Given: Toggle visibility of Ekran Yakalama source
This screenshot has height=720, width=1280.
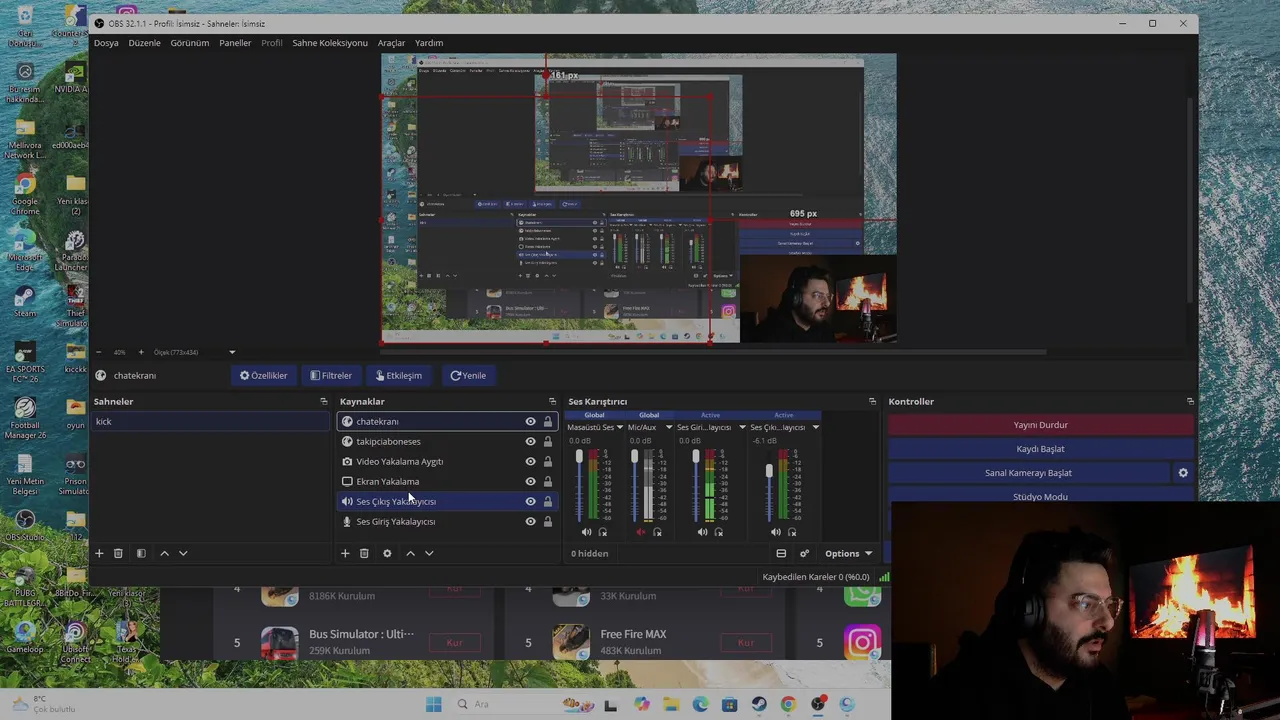Looking at the screenshot, I should pos(530,481).
